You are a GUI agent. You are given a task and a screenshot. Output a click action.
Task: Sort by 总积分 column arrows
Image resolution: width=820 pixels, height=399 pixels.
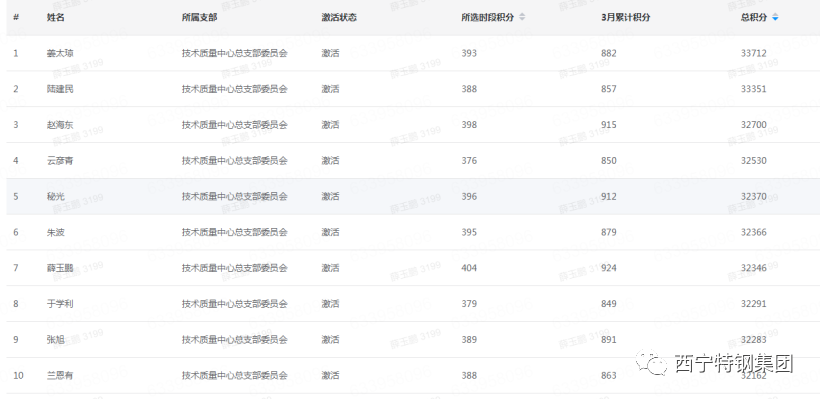click(775, 17)
